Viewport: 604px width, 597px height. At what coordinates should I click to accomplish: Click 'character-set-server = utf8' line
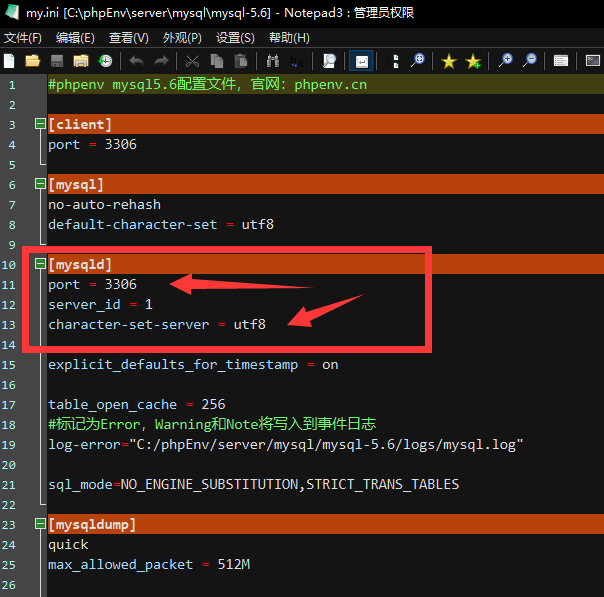157,325
